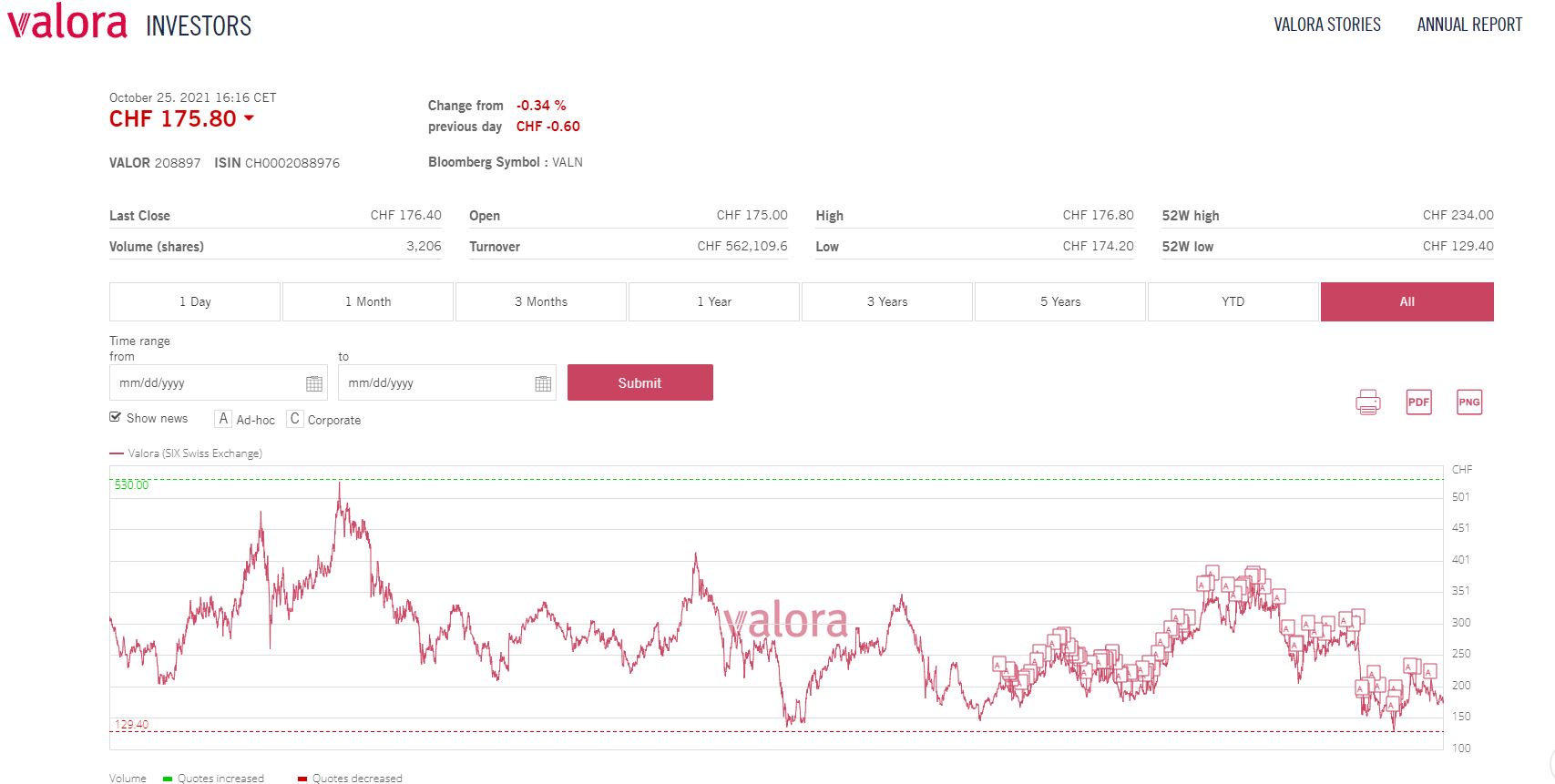Export the chart as PDF
Screen dimensions: 1555x784
tap(1418, 402)
